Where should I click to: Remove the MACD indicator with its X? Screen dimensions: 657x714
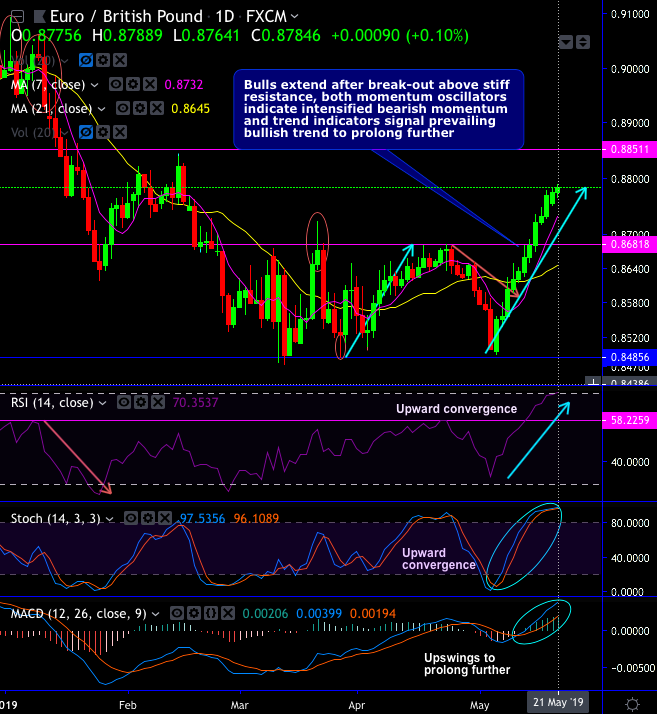point(228,614)
